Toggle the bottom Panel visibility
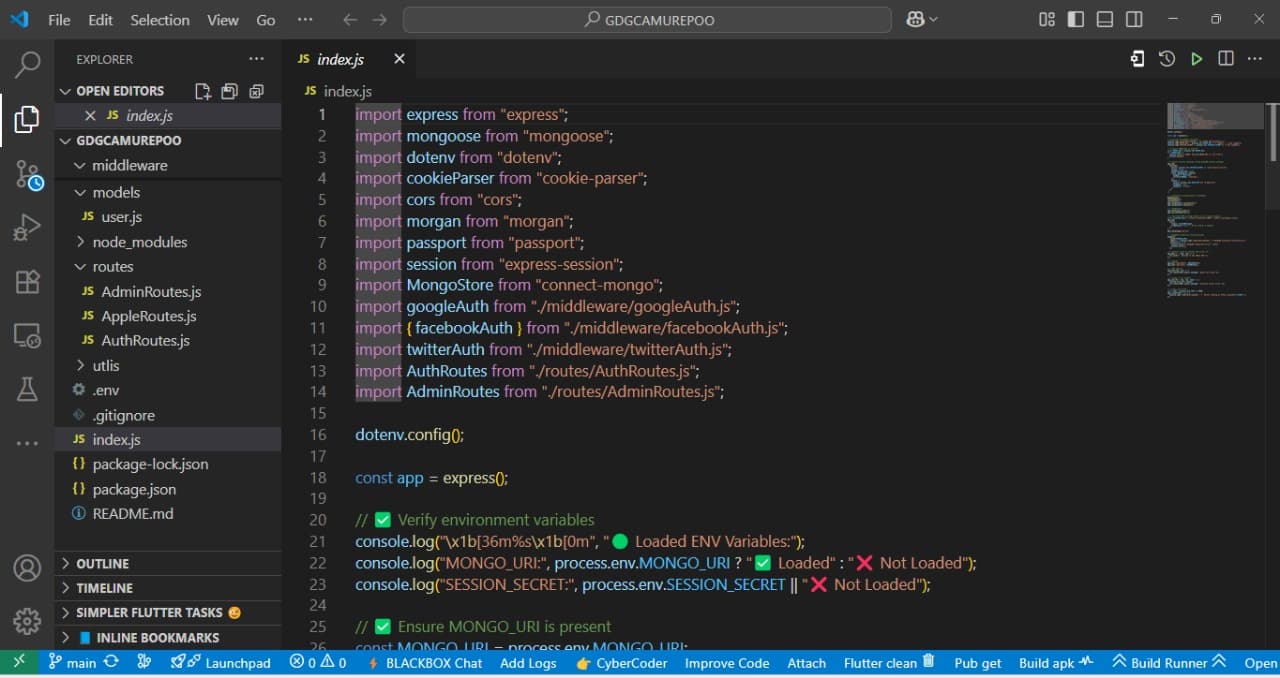Screen dimensions: 1280x678 click(1103, 18)
